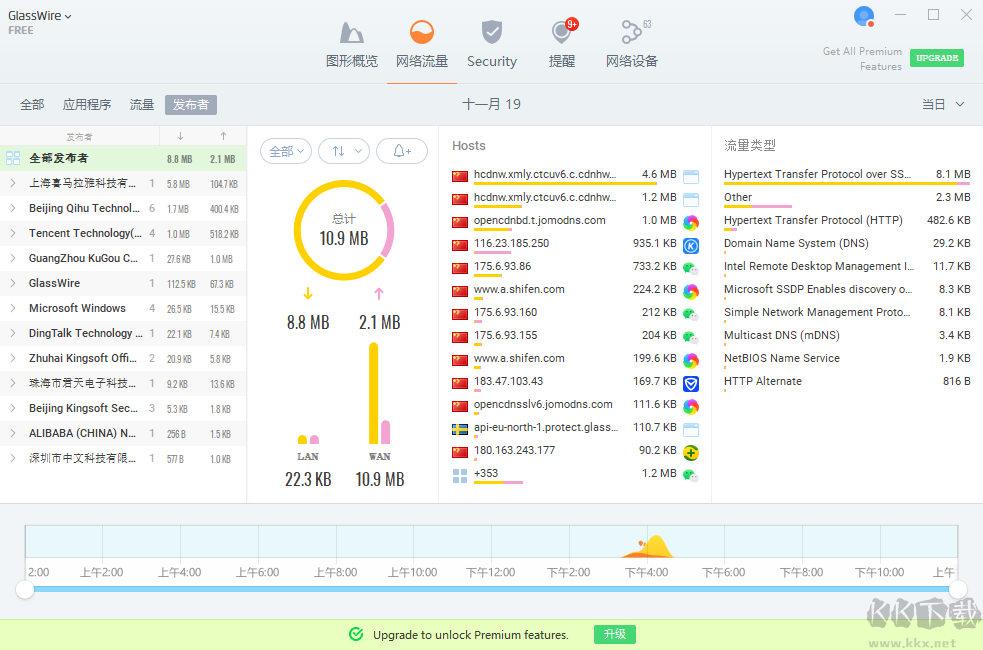Click the shield icon beside 183.47.103.43
983x650 pixels.
pyautogui.click(x=690, y=383)
